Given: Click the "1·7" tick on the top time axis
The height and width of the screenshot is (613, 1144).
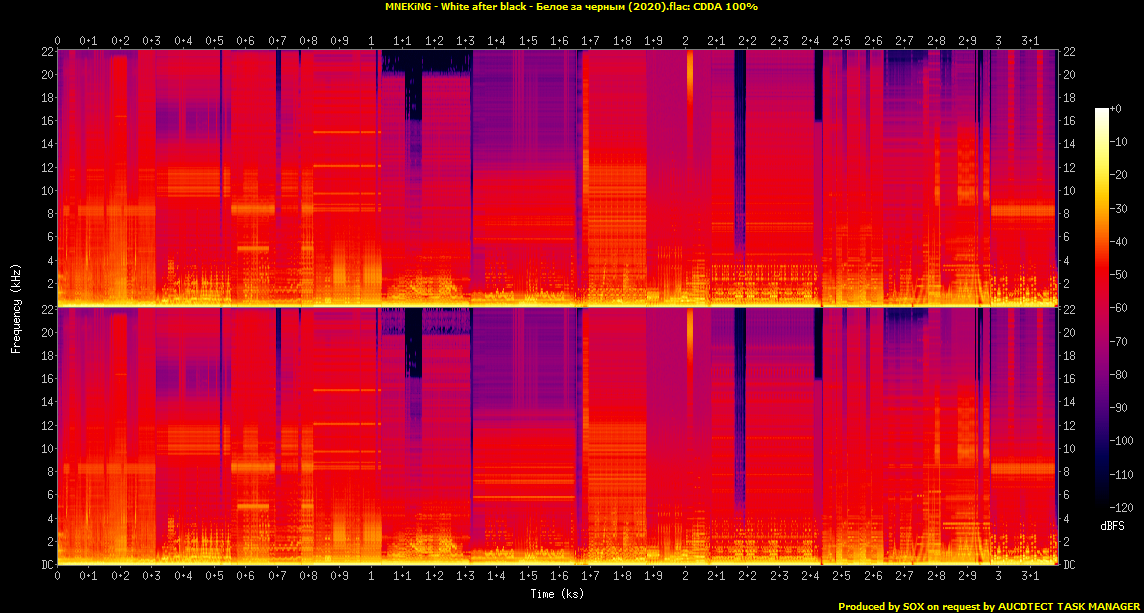Looking at the screenshot, I should point(591,39).
